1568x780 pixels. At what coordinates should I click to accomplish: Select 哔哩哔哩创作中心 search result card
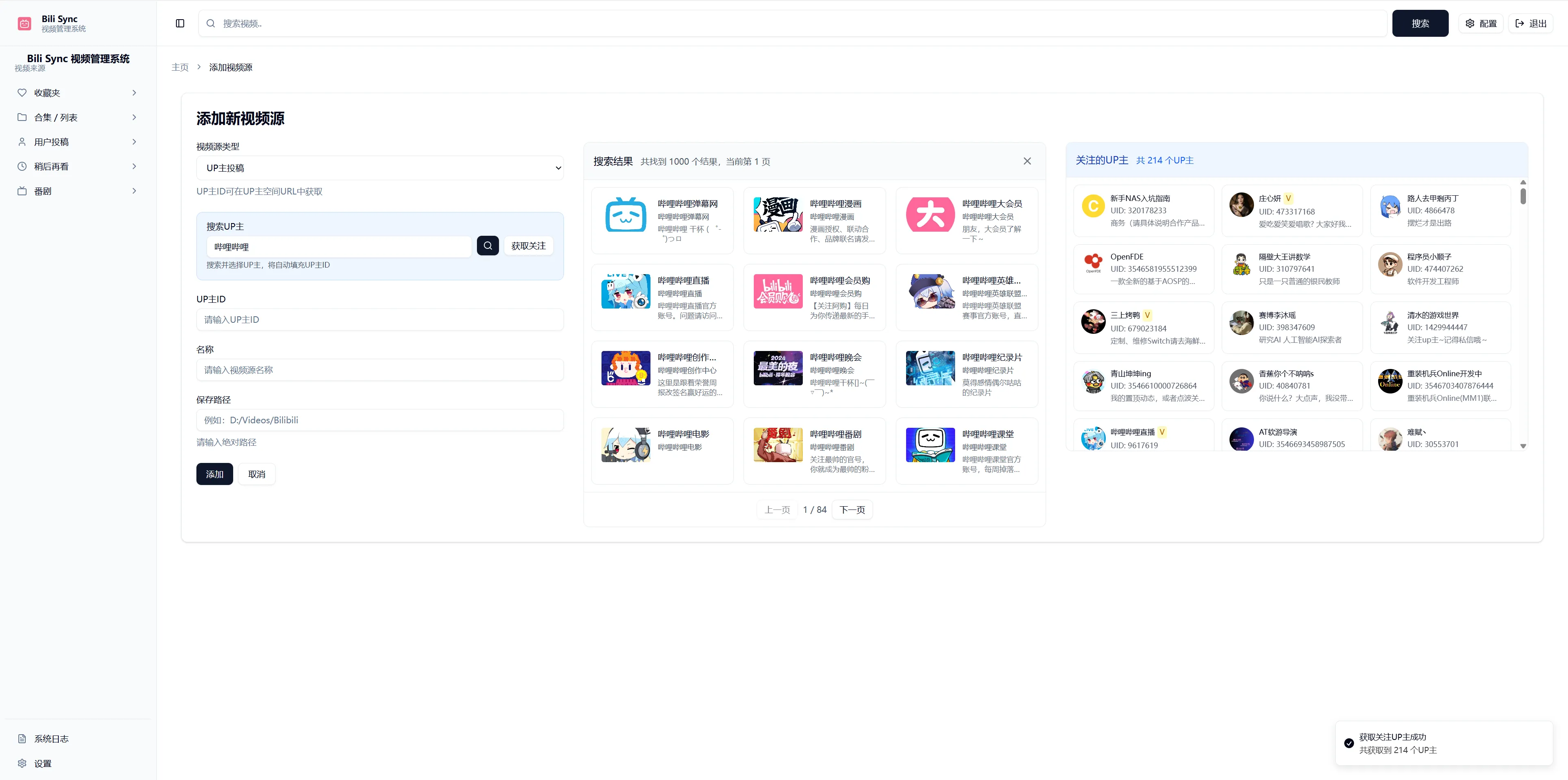(x=662, y=374)
